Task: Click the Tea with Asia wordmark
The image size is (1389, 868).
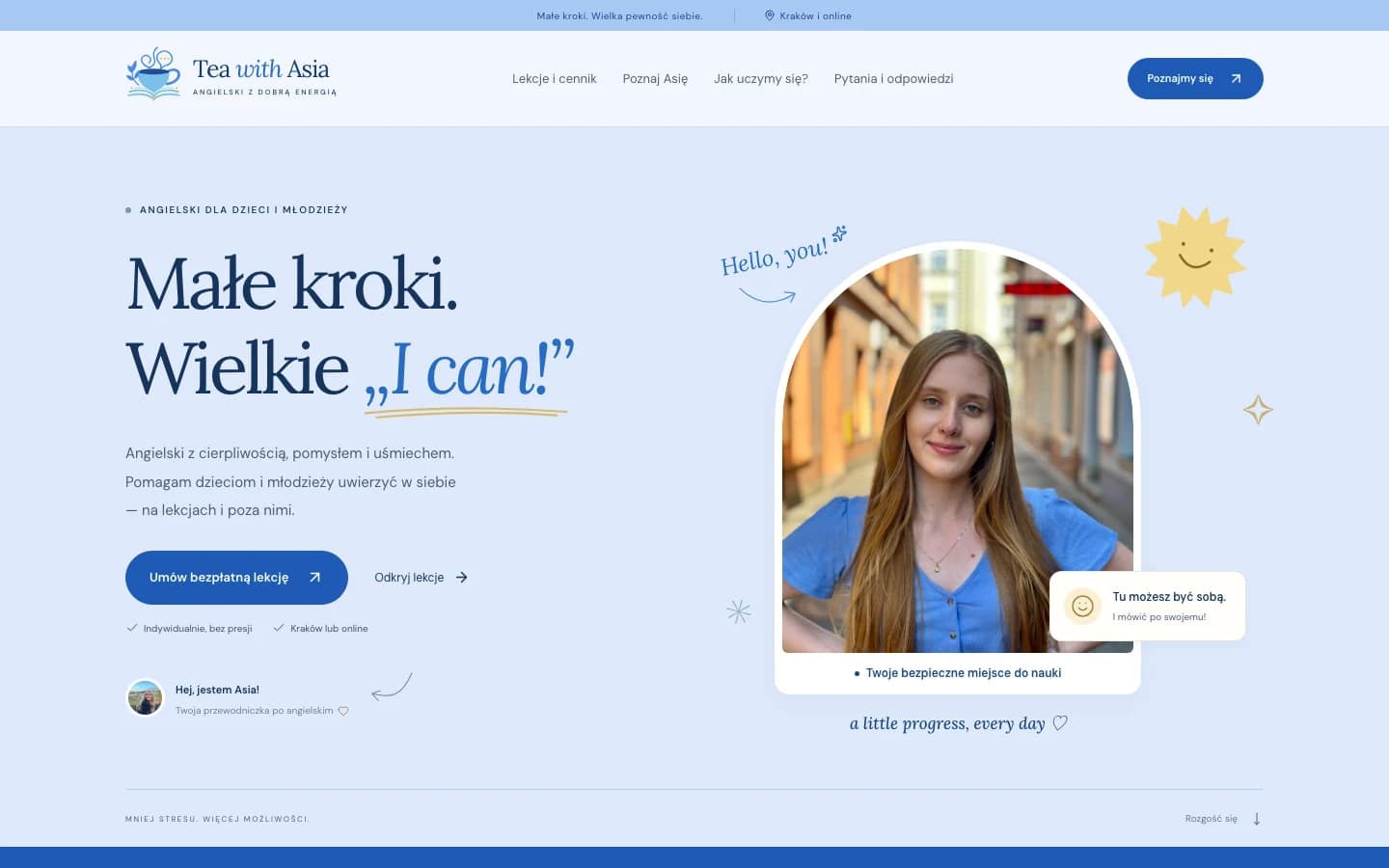Action: tap(261, 68)
